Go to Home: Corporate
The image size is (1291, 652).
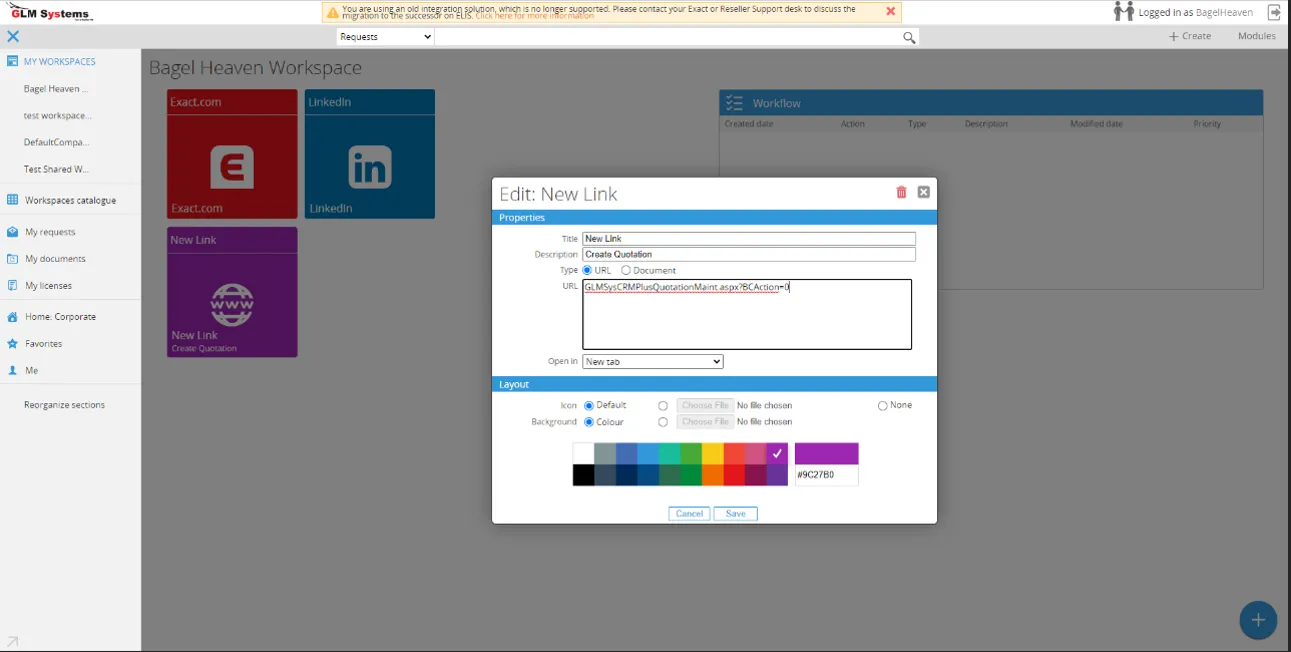pyautogui.click(x=63, y=317)
